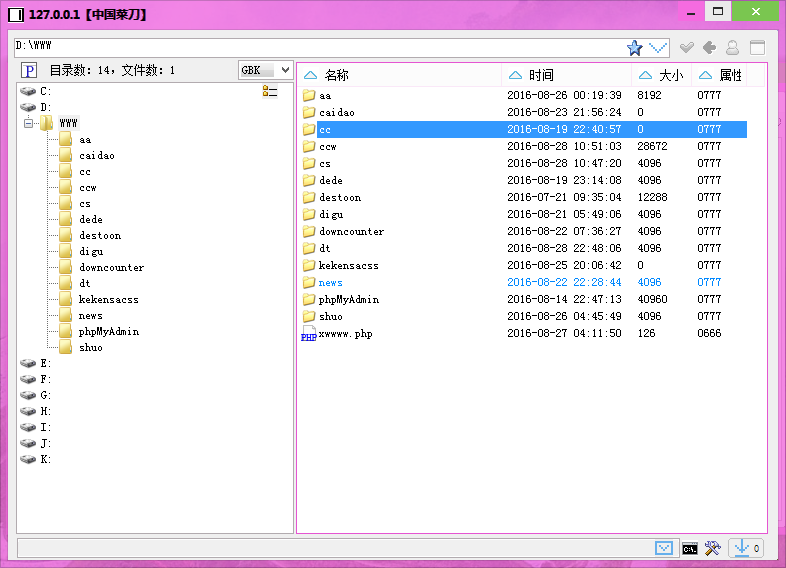Viewport: 786px width, 568px height.
Task: Click the tree view options icon
Action: (270, 91)
